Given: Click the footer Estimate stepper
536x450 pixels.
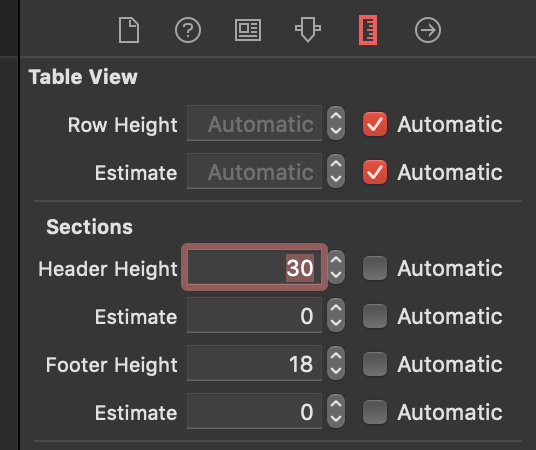Looking at the screenshot, I should [336, 411].
